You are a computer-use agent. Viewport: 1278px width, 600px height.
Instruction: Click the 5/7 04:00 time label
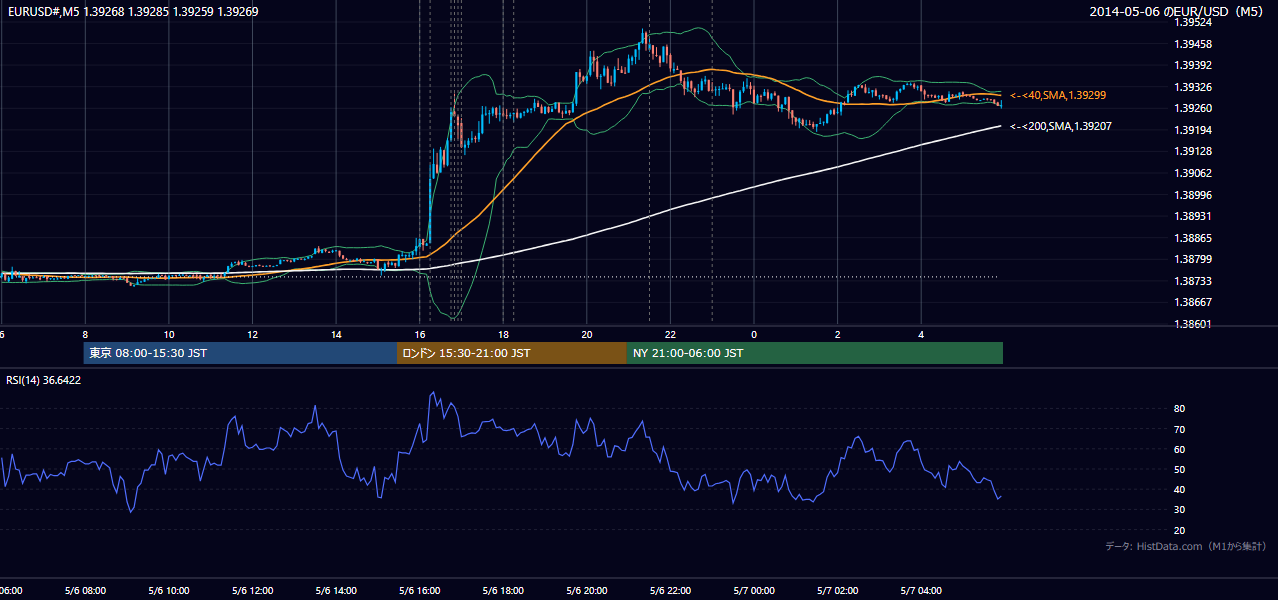922,591
